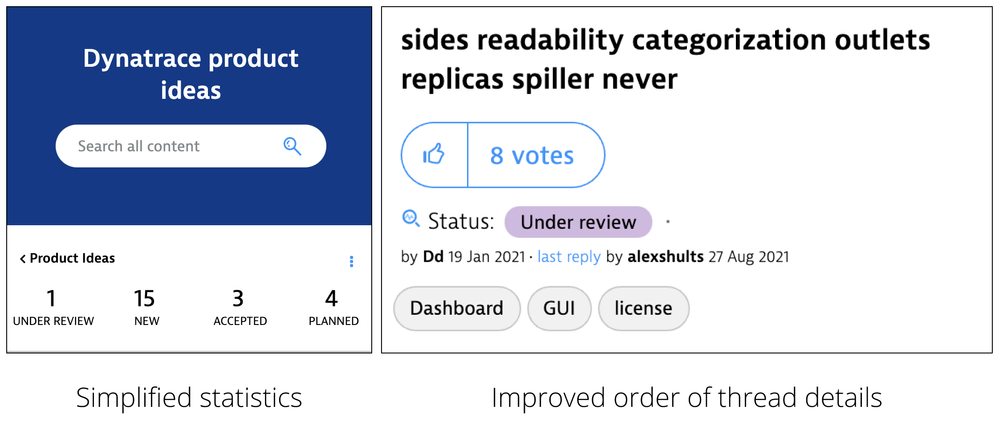Open the 8 votes count
This screenshot has height=422, width=999.
532,156
